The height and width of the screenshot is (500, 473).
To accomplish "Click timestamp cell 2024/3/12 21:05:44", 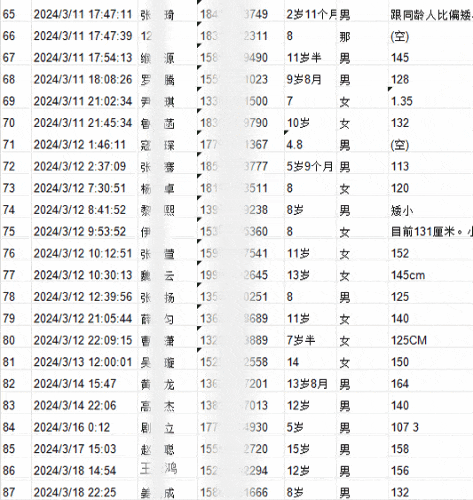I will (84, 318).
